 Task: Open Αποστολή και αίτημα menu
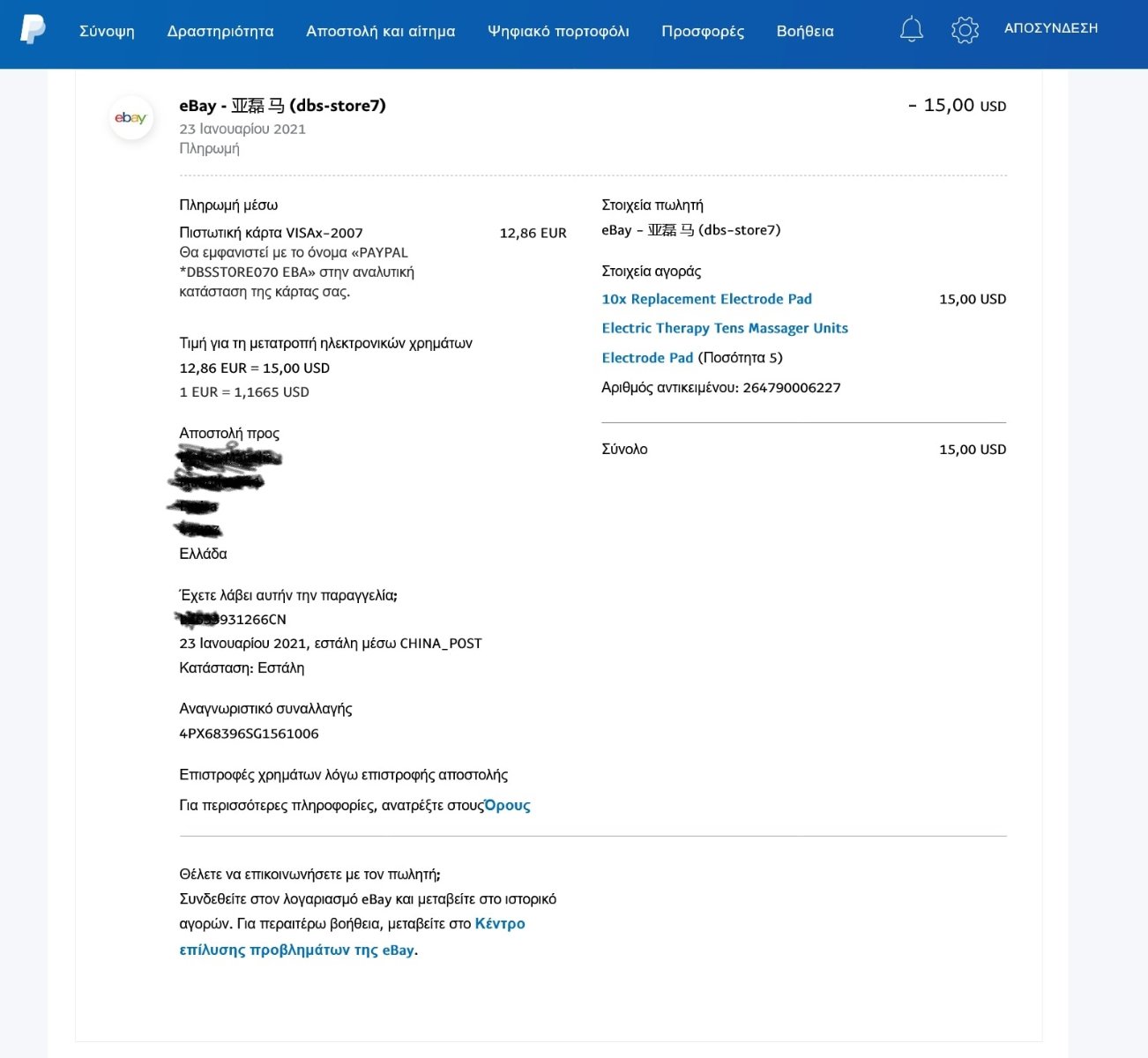click(x=381, y=31)
